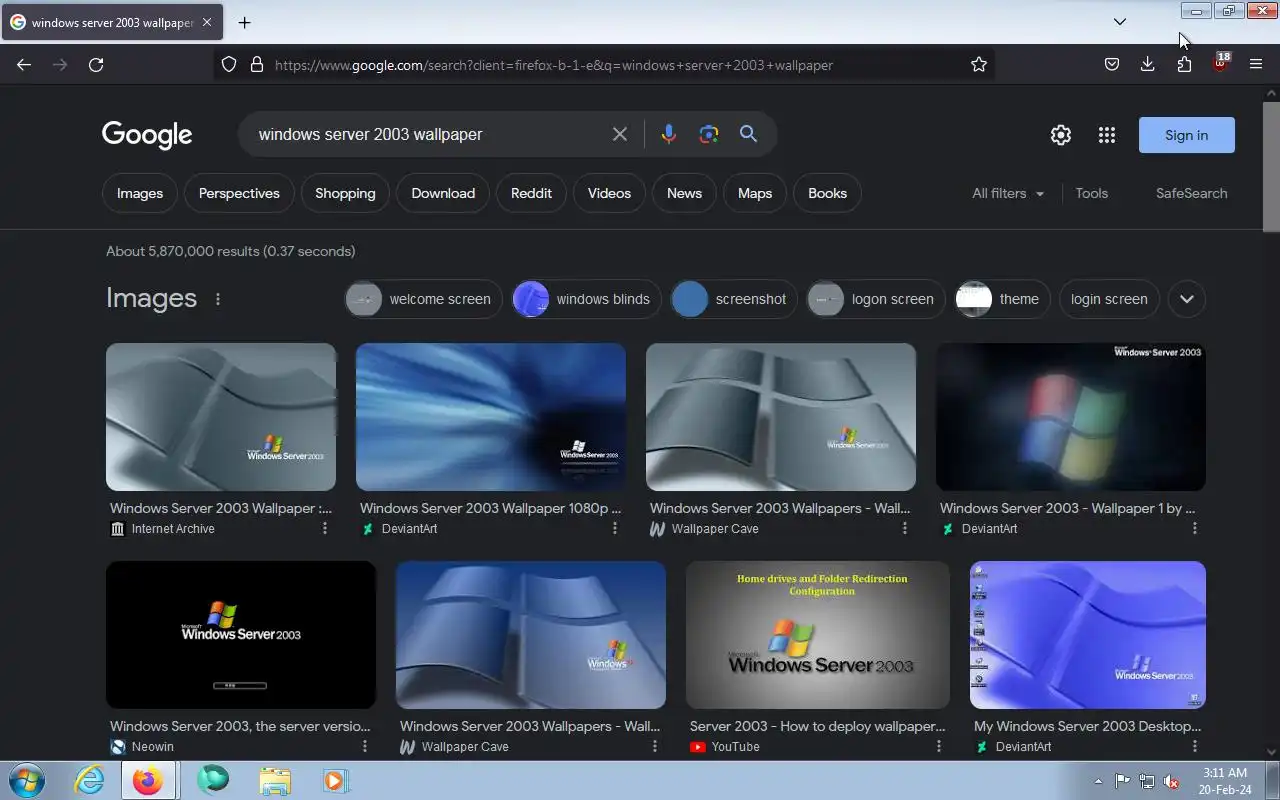Open the Extensions puzzle icon

pyautogui.click(x=1184, y=64)
